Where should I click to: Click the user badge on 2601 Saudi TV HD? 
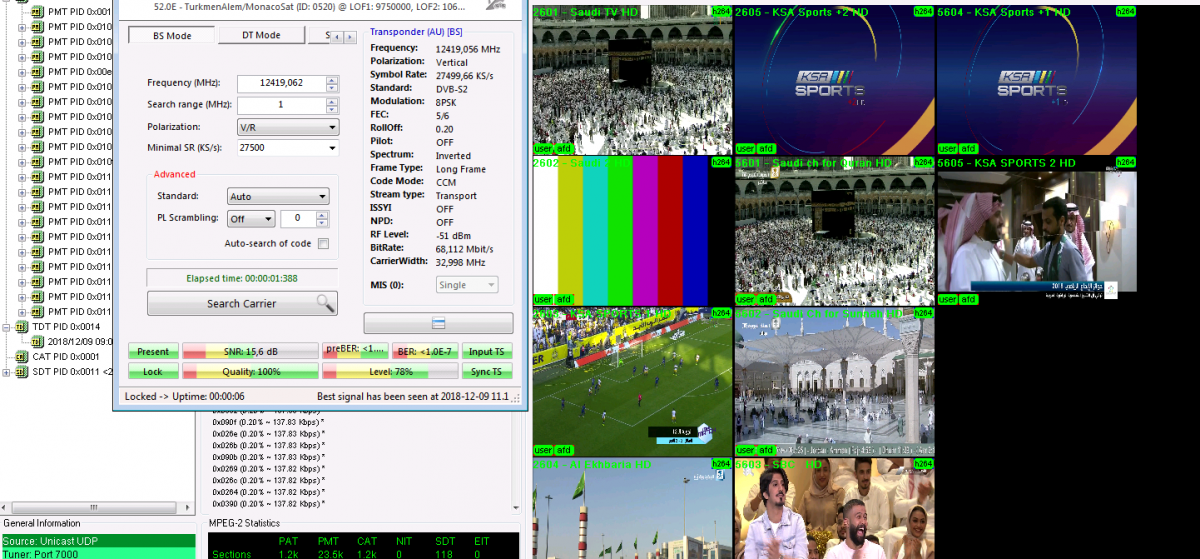pos(543,148)
